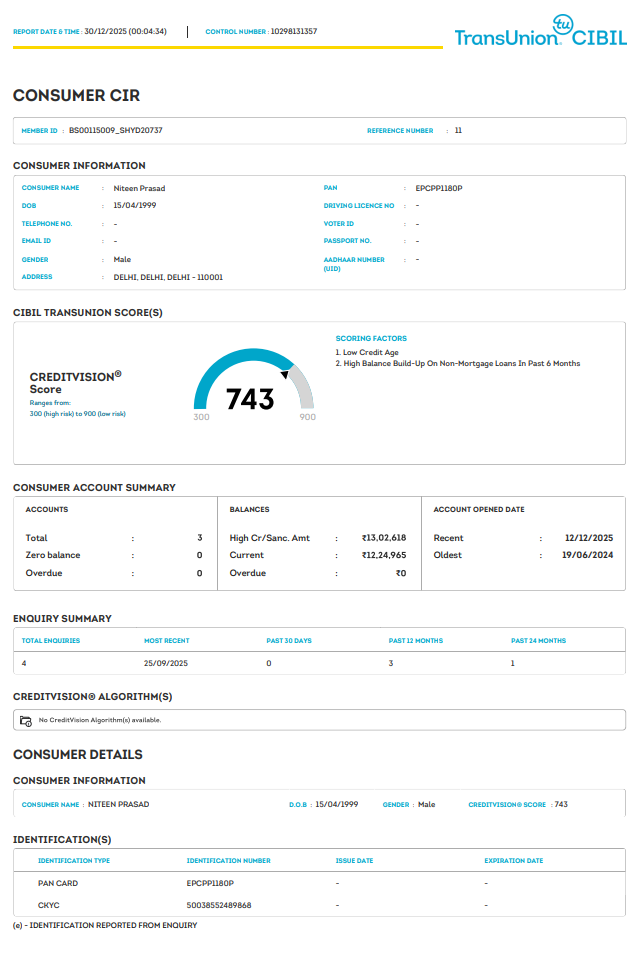Select DOB 15/04/1999 in top consumer information
635x955 pixels.
[135, 205]
